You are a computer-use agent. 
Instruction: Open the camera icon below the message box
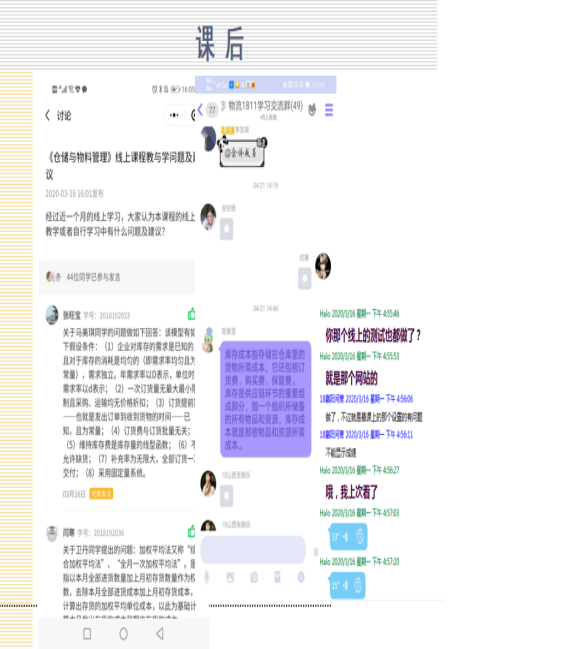click(254, 577)
